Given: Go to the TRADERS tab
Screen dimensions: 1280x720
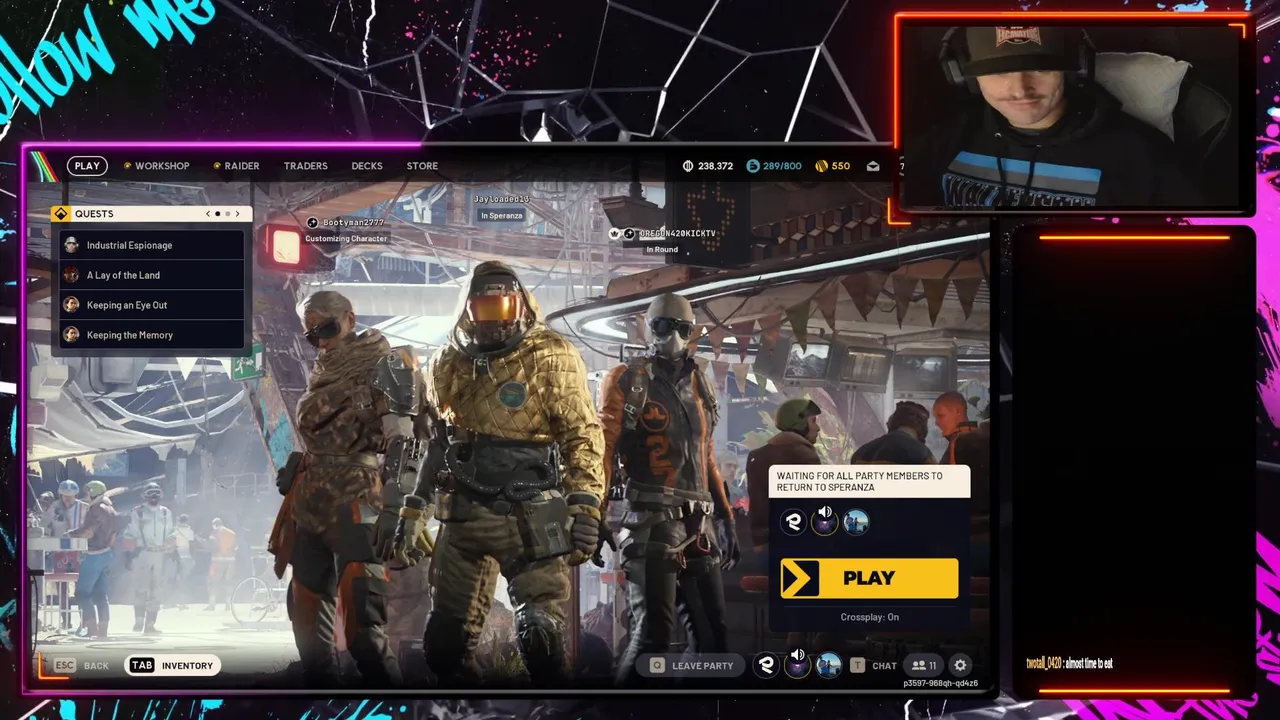Looking at the screenshot, I should 305,166.
